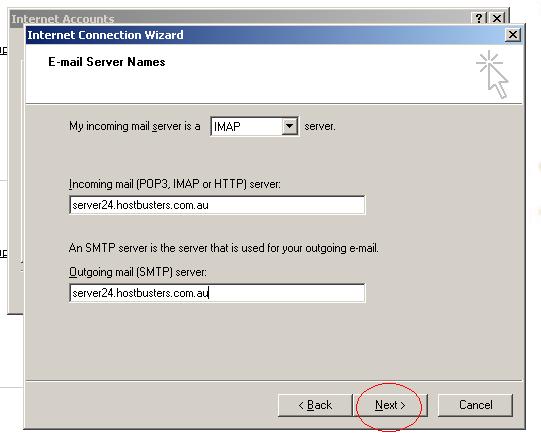Viewport: 541px width, 438px height.
Task: Go back with the Back button
Action: (x=315, y=405)
